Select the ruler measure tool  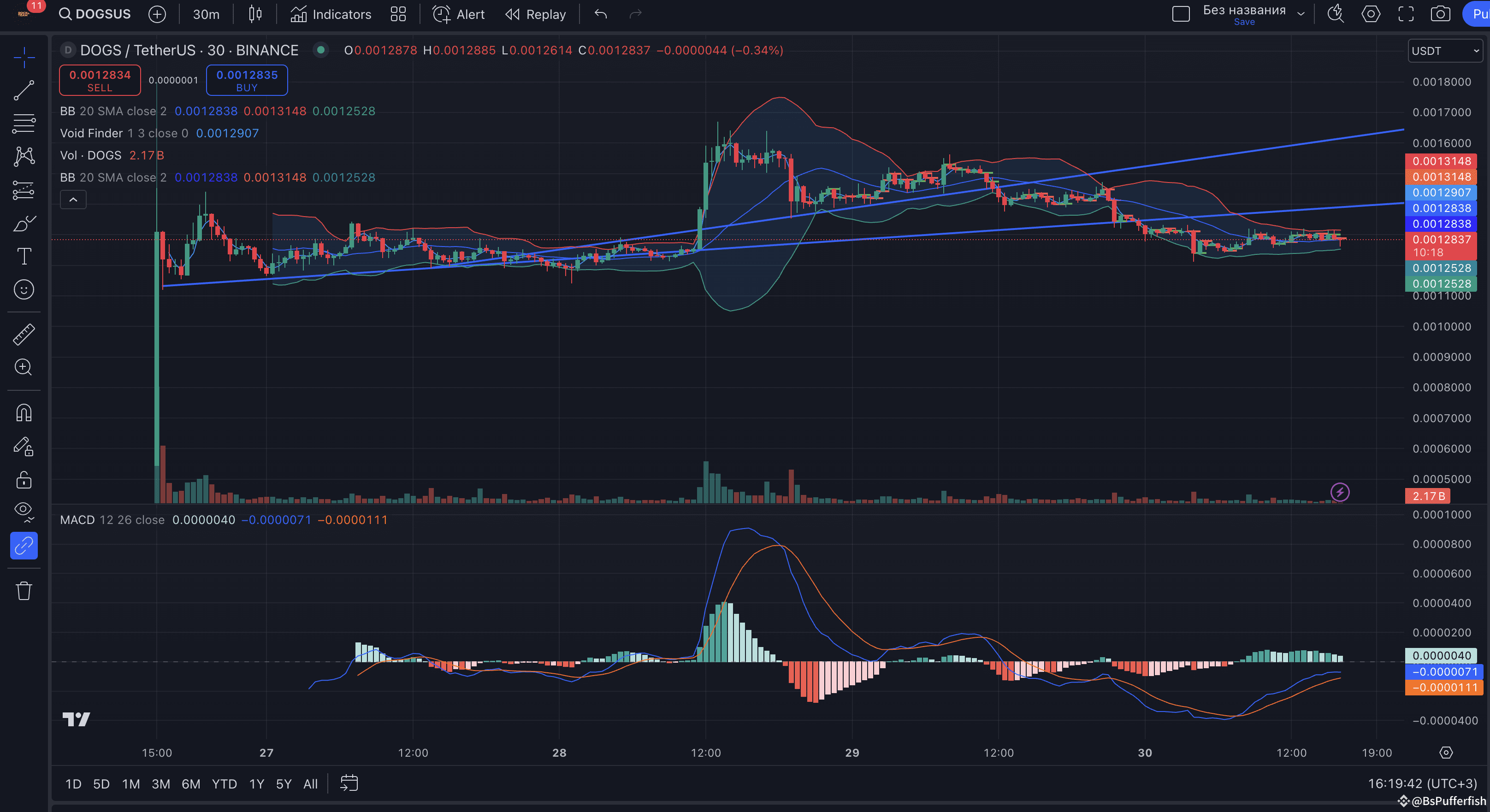pos(24,334)
